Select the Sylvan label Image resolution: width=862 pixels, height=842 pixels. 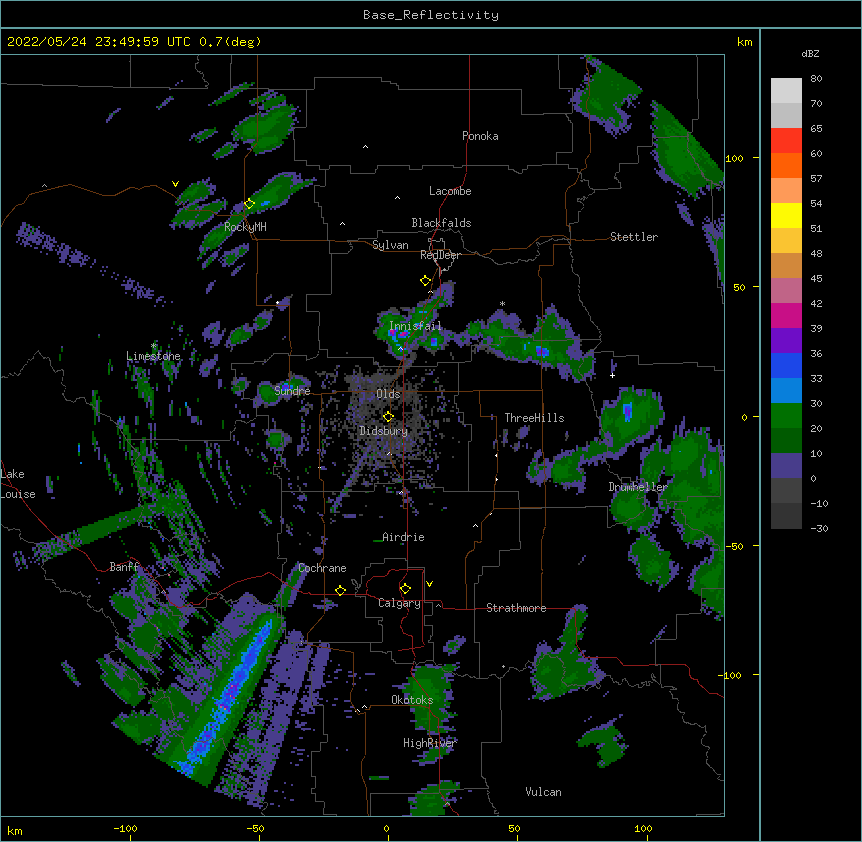390,245
